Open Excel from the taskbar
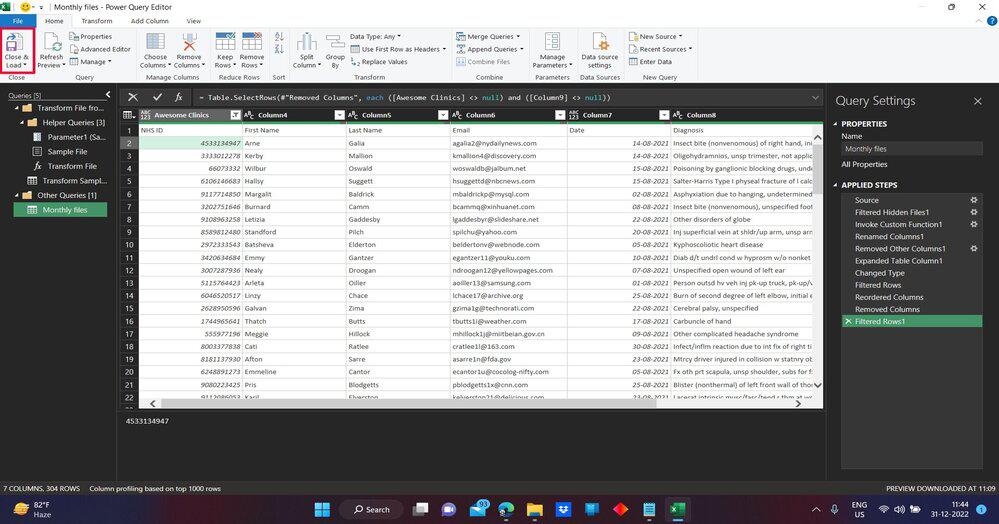 point(677,509)
